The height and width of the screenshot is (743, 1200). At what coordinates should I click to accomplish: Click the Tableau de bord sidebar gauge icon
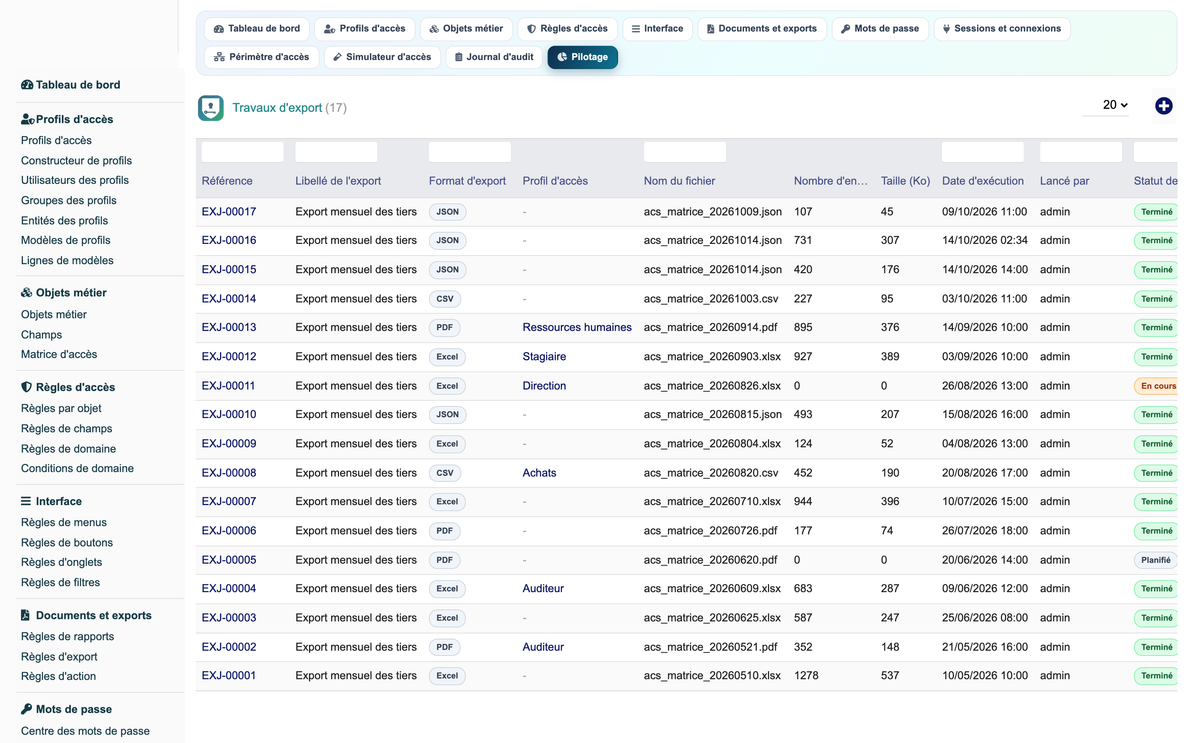(x=27, y=85)
